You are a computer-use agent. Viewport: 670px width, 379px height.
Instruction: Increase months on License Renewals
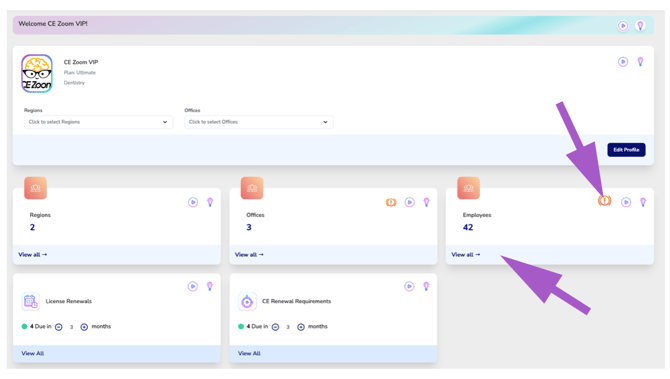click(84, 327)
